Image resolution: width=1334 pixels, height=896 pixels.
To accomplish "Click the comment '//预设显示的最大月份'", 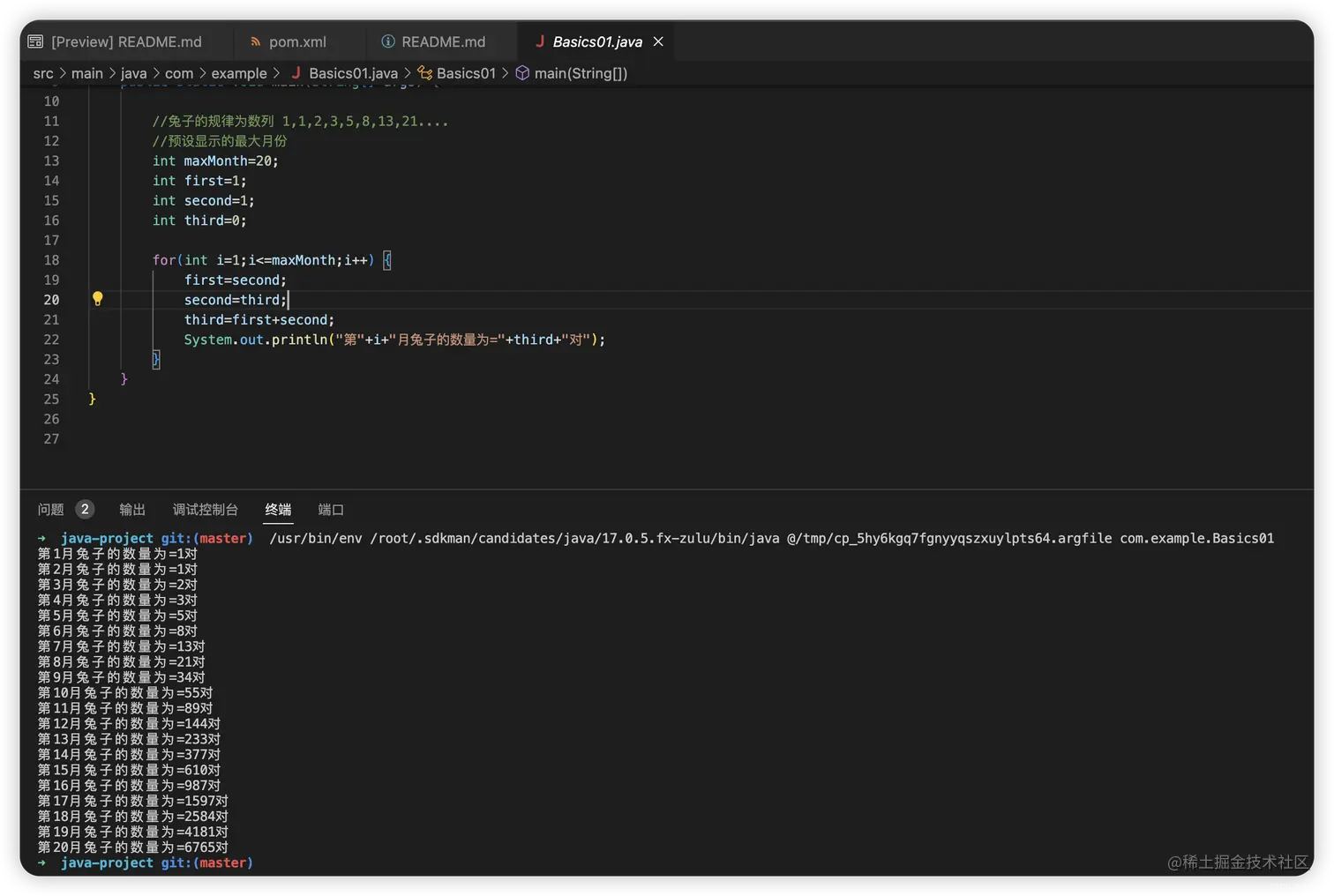I will 220,141.
